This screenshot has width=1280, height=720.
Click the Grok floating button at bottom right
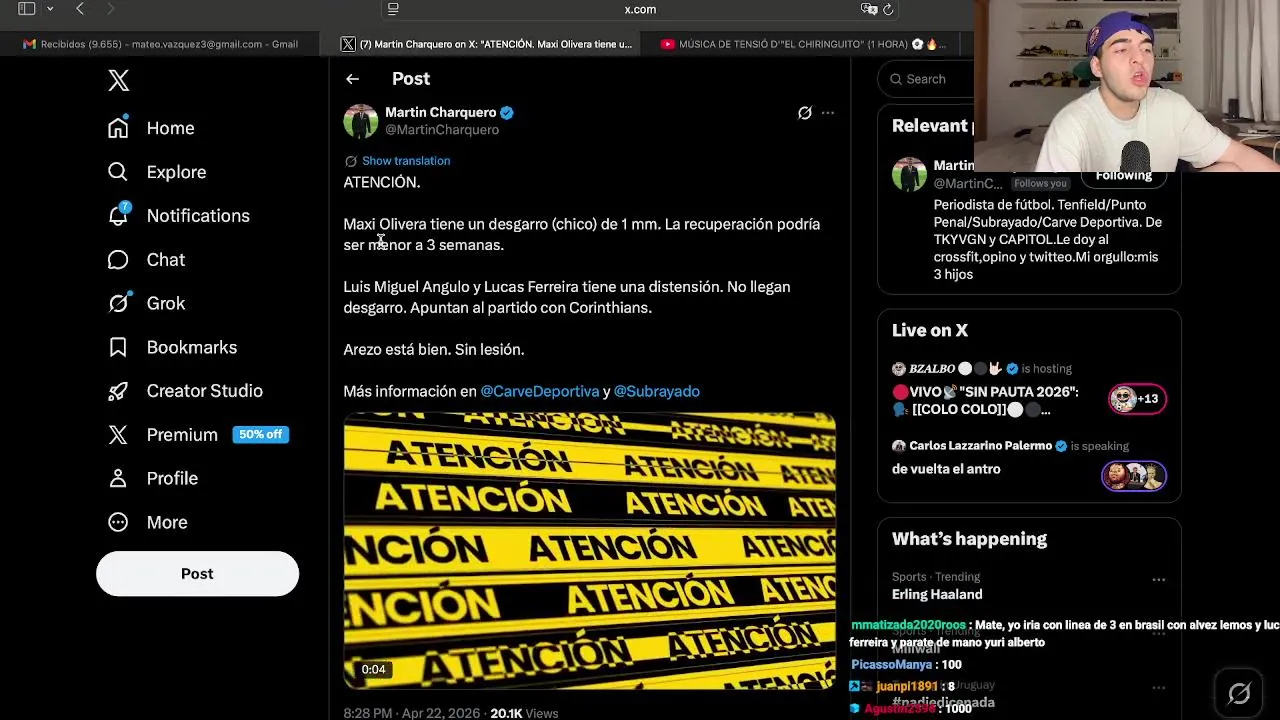[1239, 693]
